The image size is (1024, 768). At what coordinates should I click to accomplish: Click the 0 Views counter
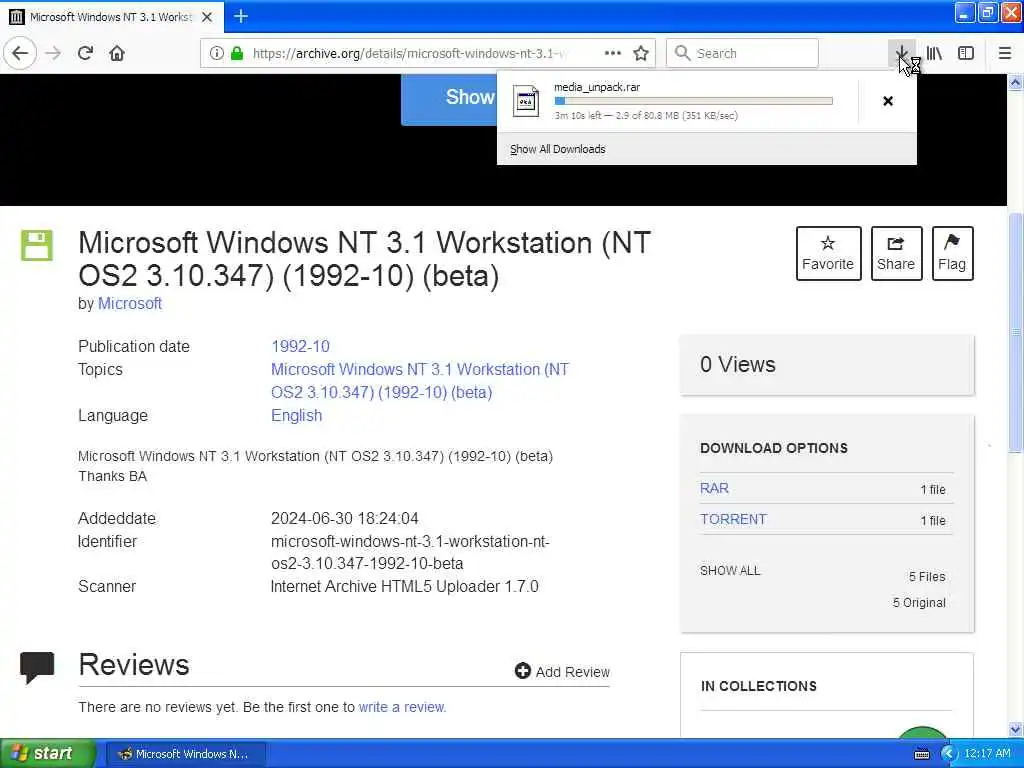pyautogui.click(x=738, y=364)
